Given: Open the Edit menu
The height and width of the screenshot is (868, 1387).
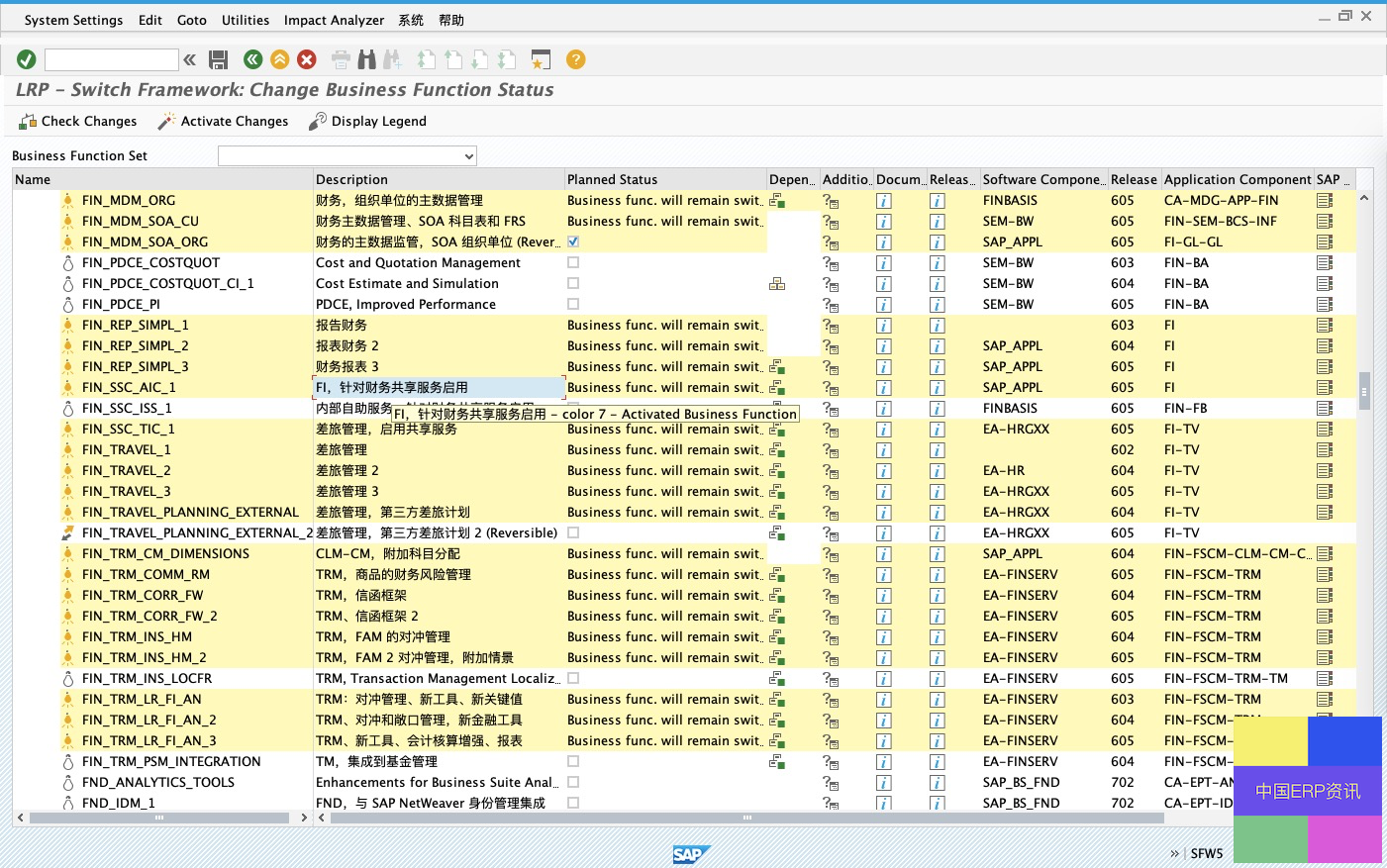Looking at the screenshot, I should click(x=150, y=20).
